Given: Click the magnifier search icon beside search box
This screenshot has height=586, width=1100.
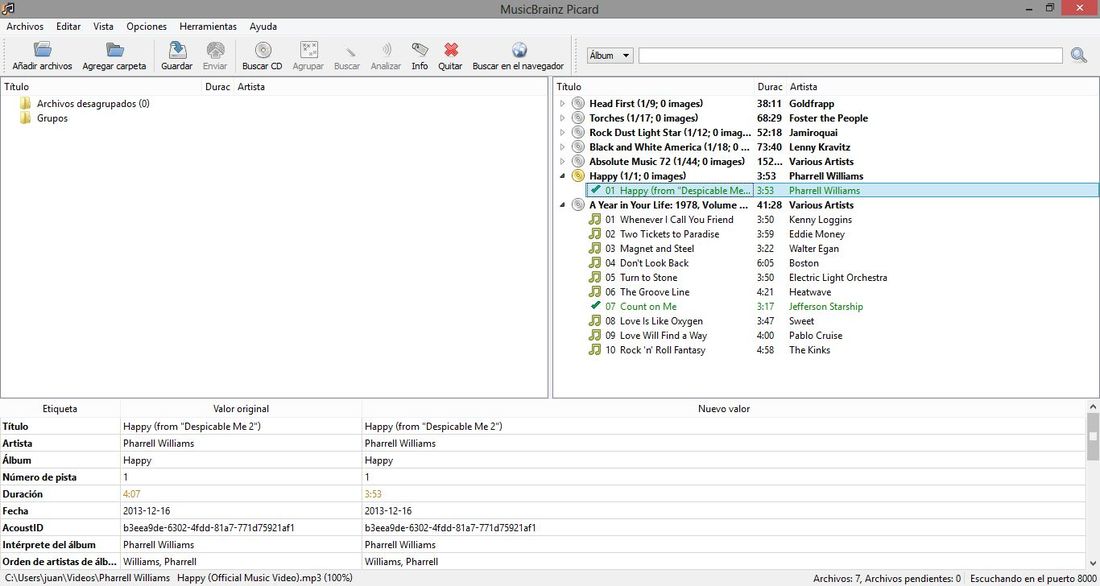Looking at the screenshot, I should click(x=1079, y=55).
